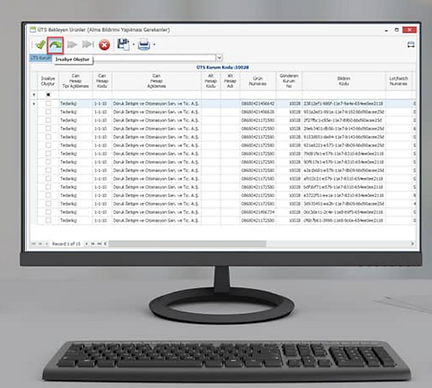Restore down the ÜTS Bekleyen Ürünler window
432x388 pixels.
397,30
